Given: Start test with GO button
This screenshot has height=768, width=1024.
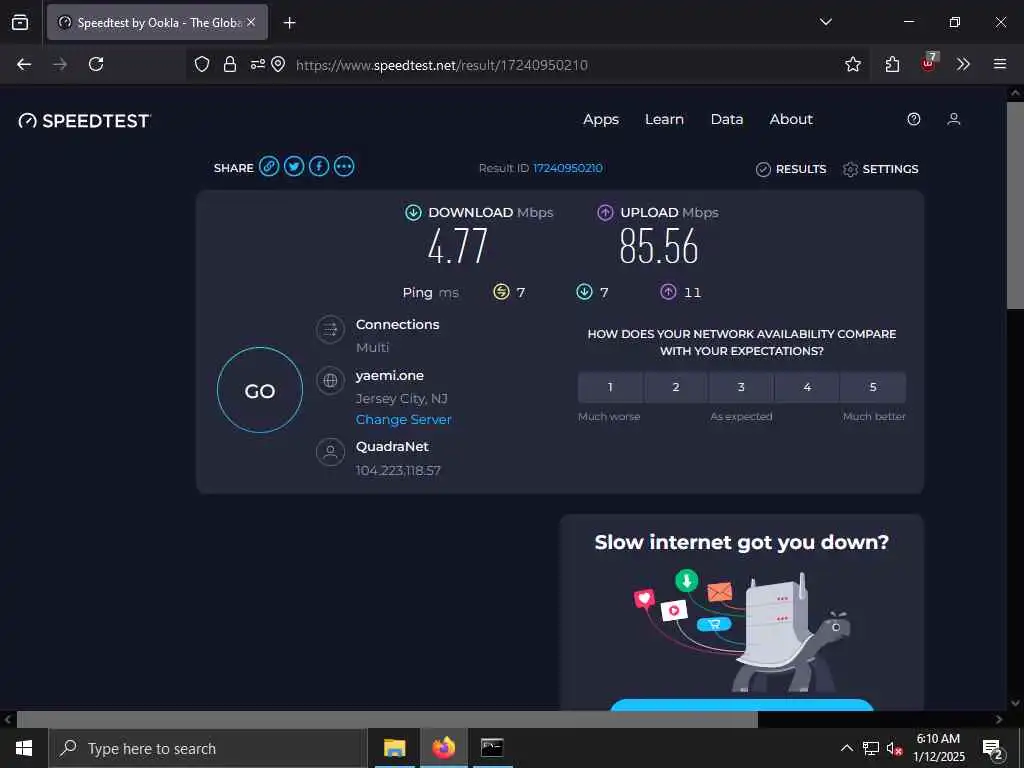Looking at the screenshot, I should pyautogui.click(x=260, y=390).
